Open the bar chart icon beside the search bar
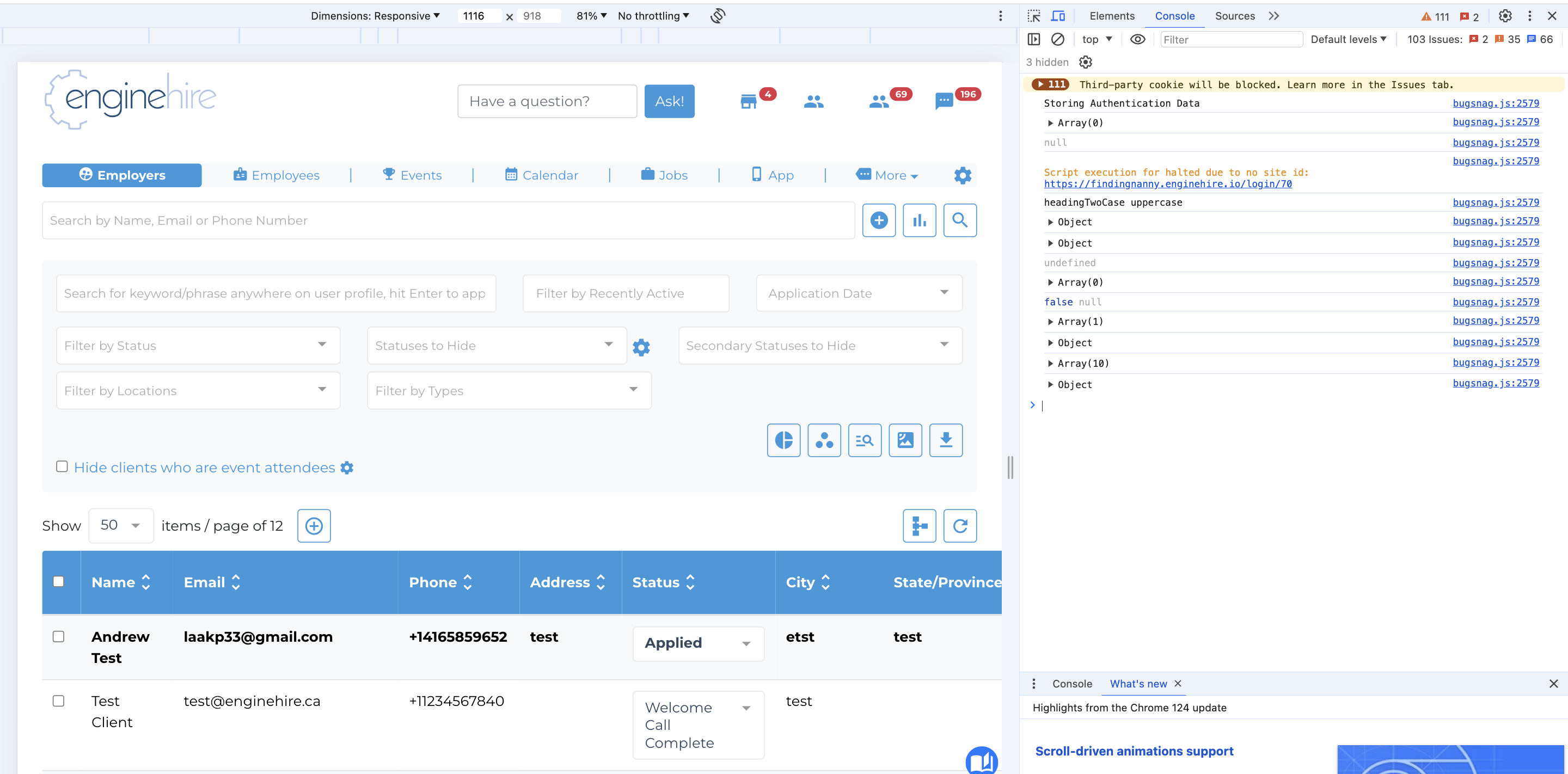The height and width of the screenshot is (774, 1568). tap(919, 220)
